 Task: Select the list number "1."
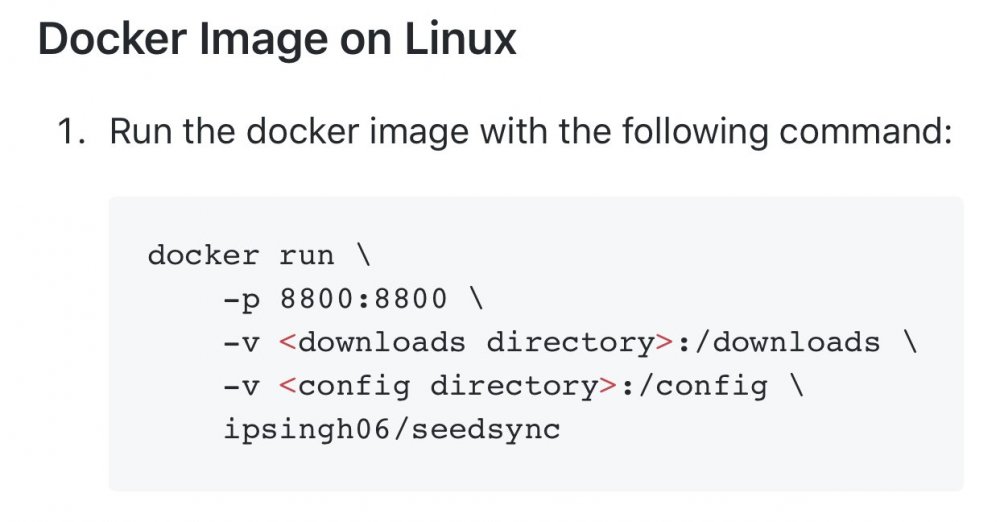tap(71, 131)
